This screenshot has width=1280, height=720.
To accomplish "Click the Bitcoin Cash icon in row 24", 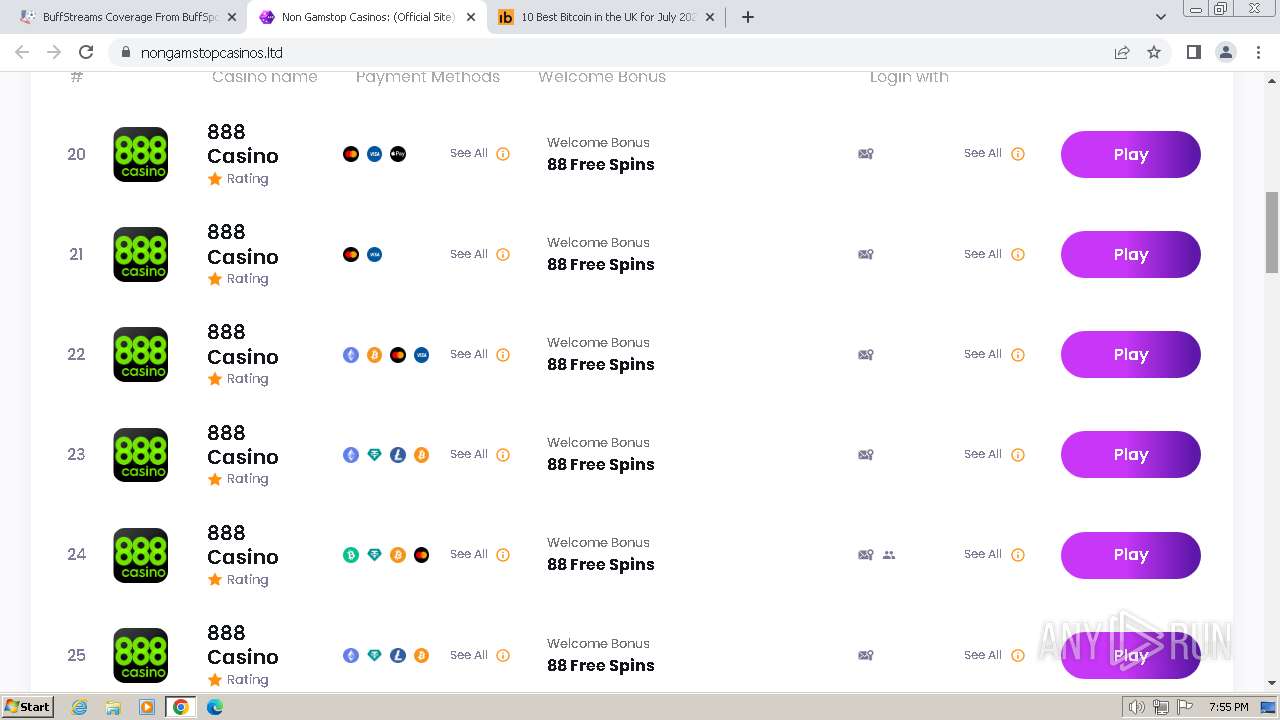I will pos(351,555).
